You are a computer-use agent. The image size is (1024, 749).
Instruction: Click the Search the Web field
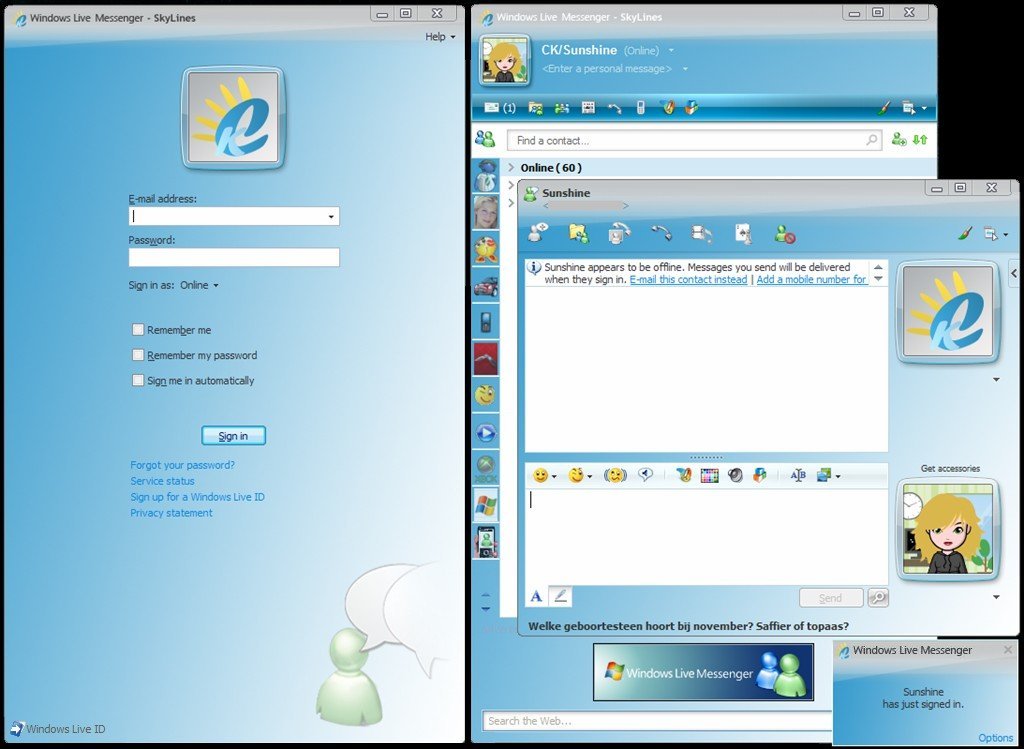pyautogui.click(x=657, y=721)
